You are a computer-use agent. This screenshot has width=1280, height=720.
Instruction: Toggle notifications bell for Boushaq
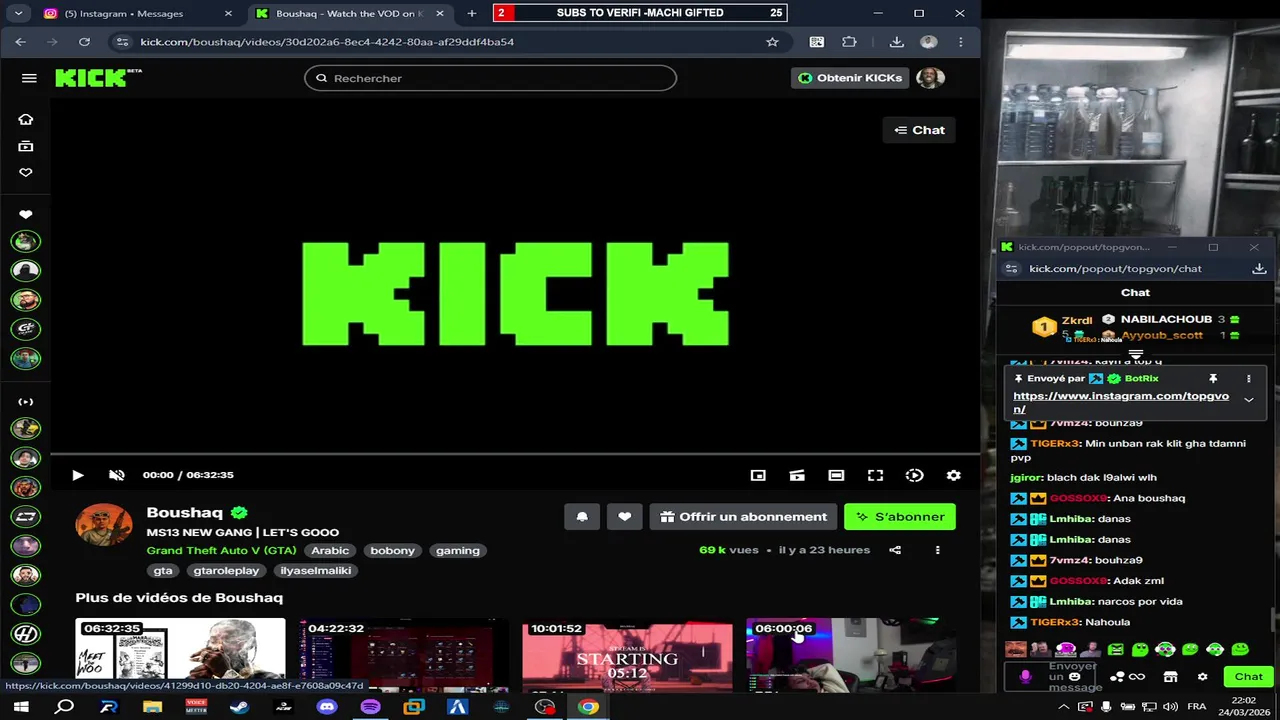click(x=582, y=517)
